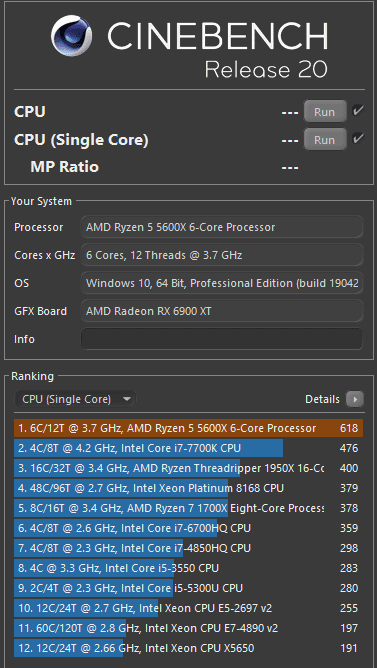Image resolution: width=377 pixels, height=668 pixels.
Task: Open ranking Details arrow icon
Action: pos(354,399)
